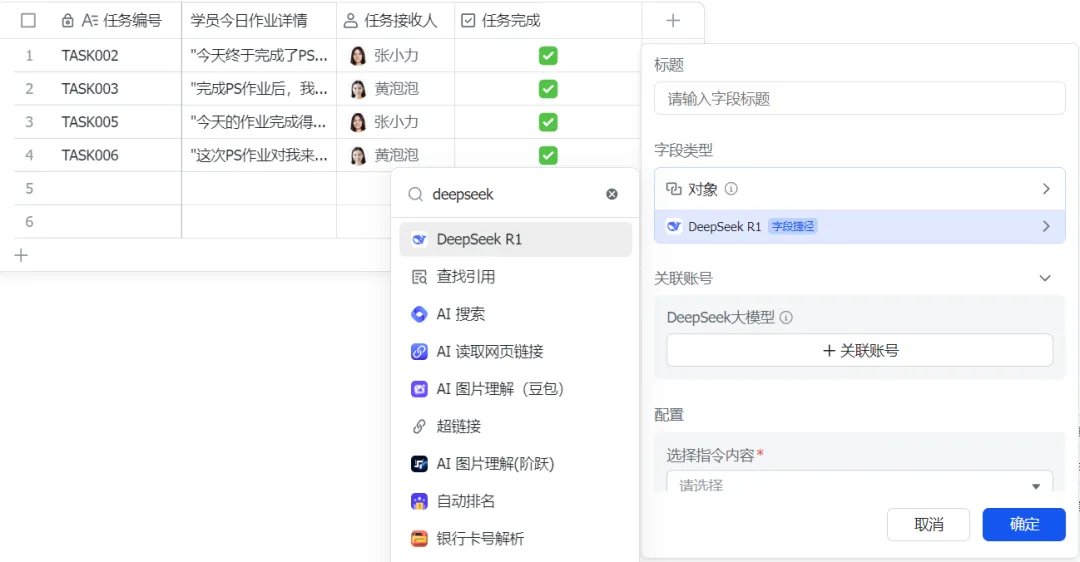Screen dimensions: 1080x562
Task: Click the + 关联账号 button
Action: tap(860, 351)
